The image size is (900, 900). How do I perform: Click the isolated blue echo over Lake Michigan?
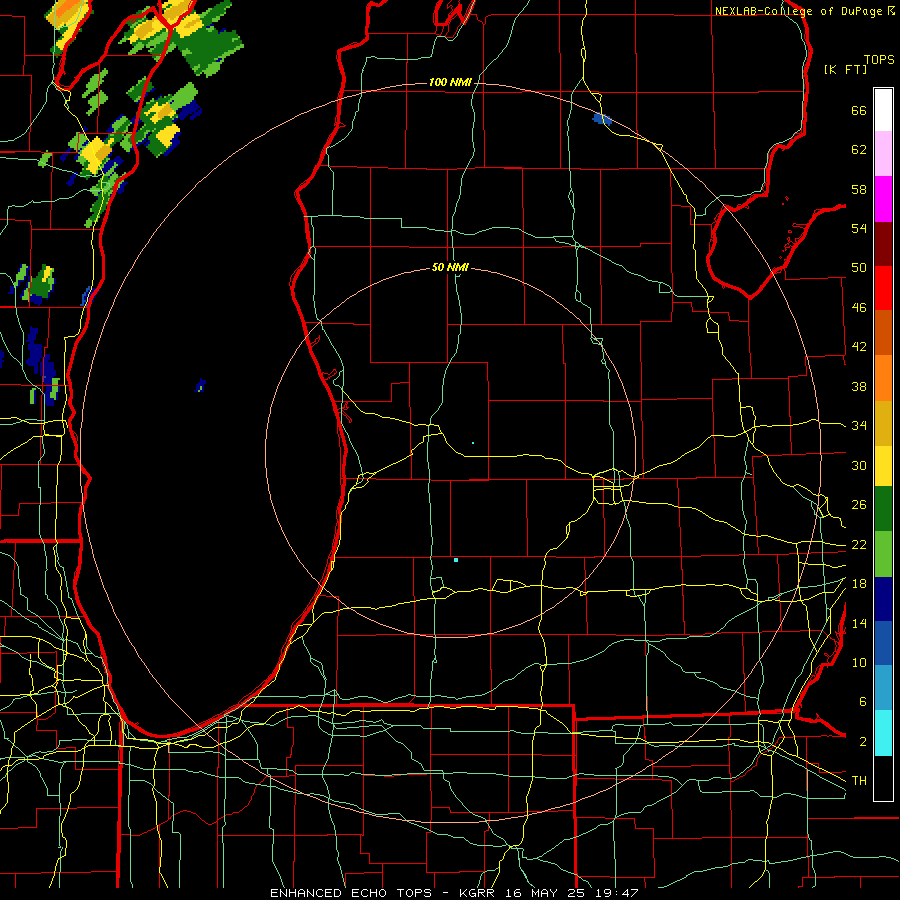pos(200,385)
